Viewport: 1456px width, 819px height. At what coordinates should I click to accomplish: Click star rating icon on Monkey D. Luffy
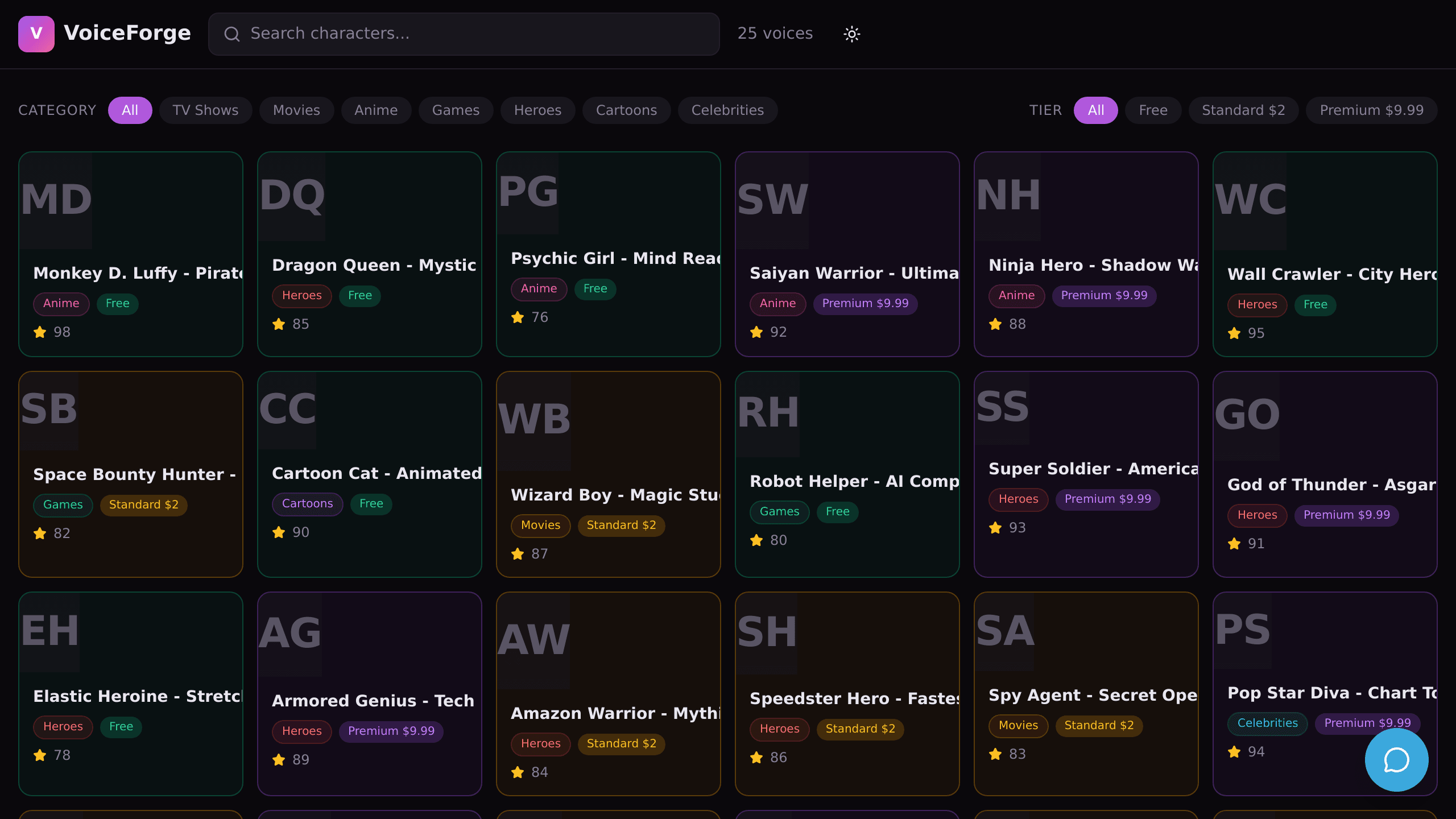tap(40, 332)
